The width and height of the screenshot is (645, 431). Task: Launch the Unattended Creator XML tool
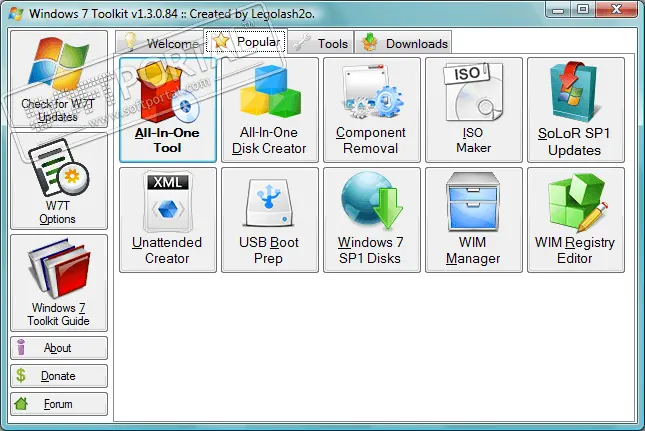pyautogui.click(x=168, y=220)
